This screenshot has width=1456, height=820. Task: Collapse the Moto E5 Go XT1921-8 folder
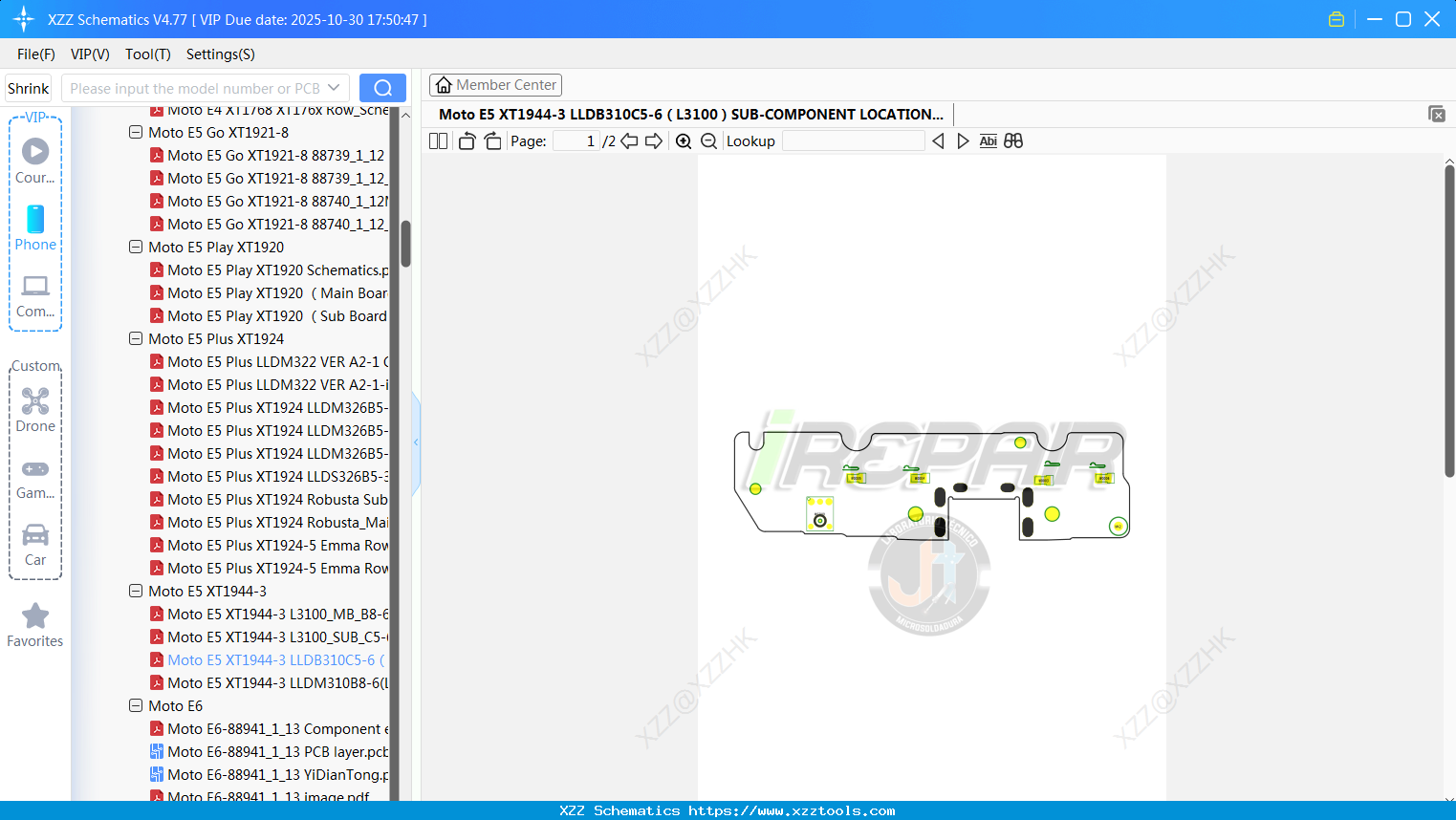tap(136, 133)
